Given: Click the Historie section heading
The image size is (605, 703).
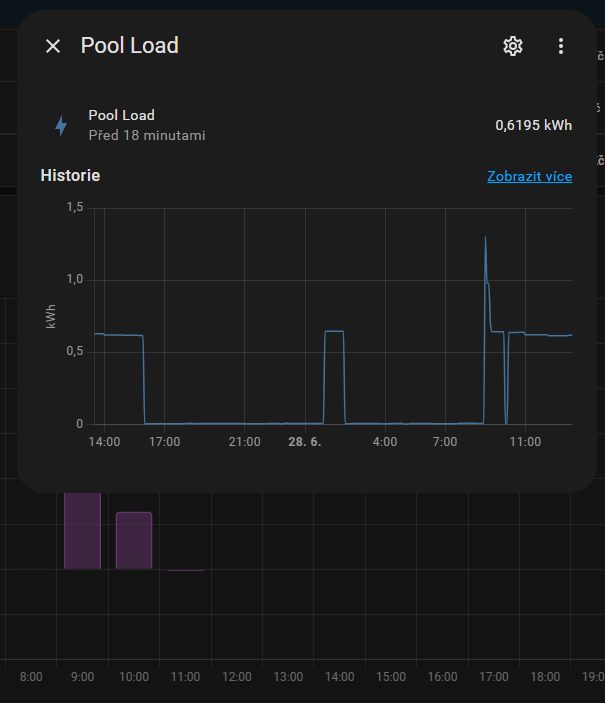Looking at the screenshot, I should [x=70, y=176].
